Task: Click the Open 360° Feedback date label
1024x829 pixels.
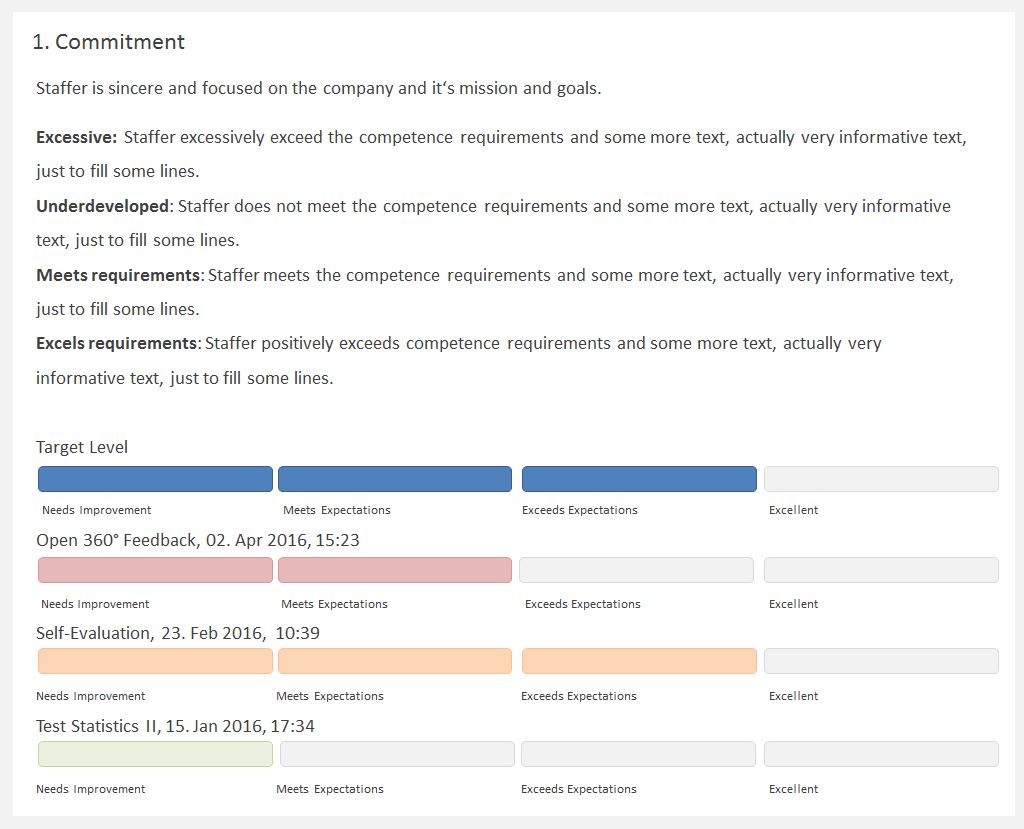Action: pyautogui.click(x=198, y=540)
